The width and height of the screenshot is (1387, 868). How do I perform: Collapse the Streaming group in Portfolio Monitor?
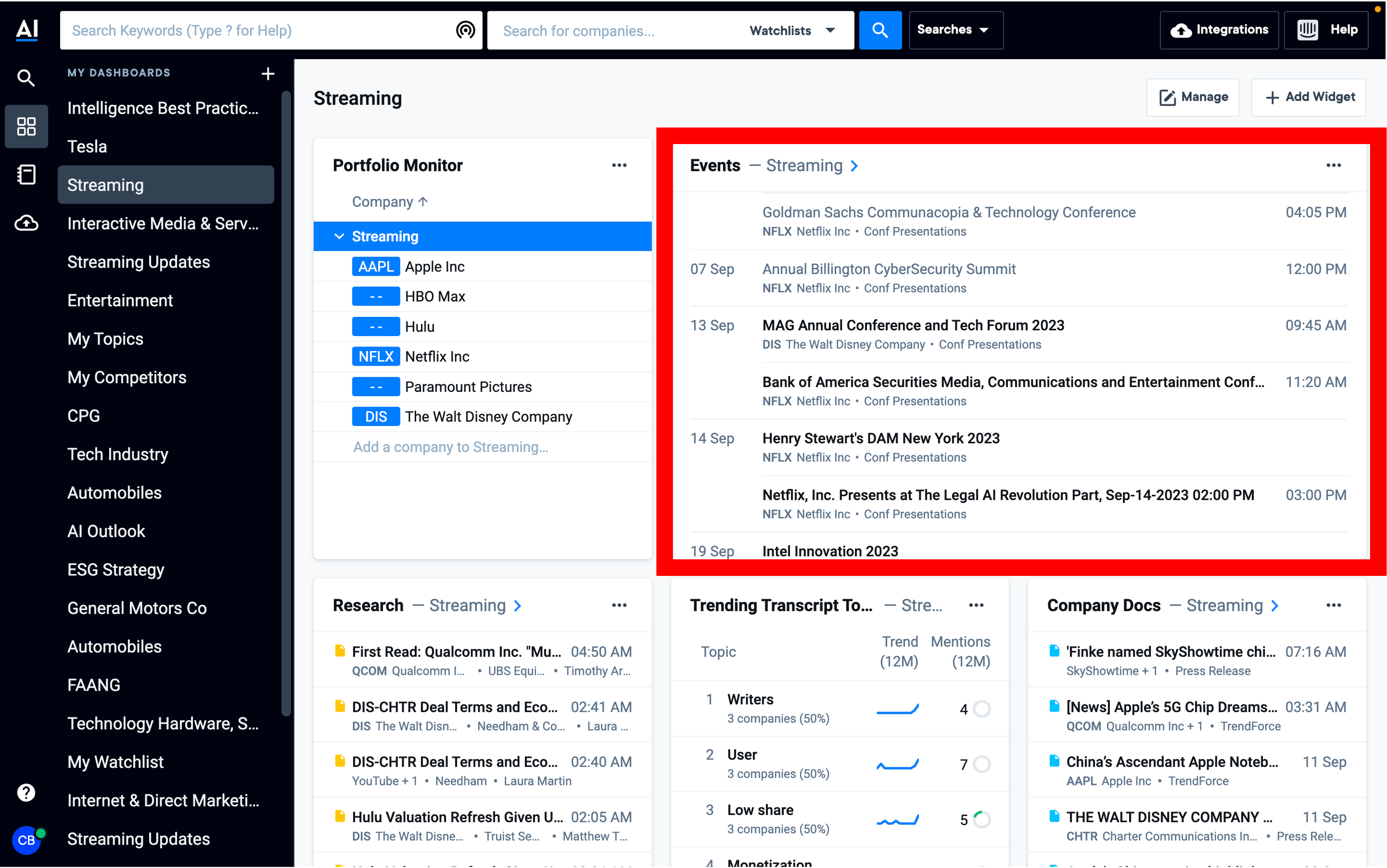(339, 236)
